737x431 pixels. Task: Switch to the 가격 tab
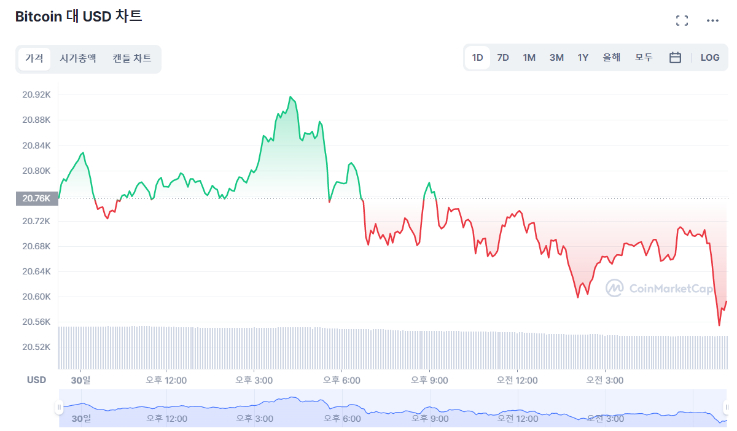[34, 59]
